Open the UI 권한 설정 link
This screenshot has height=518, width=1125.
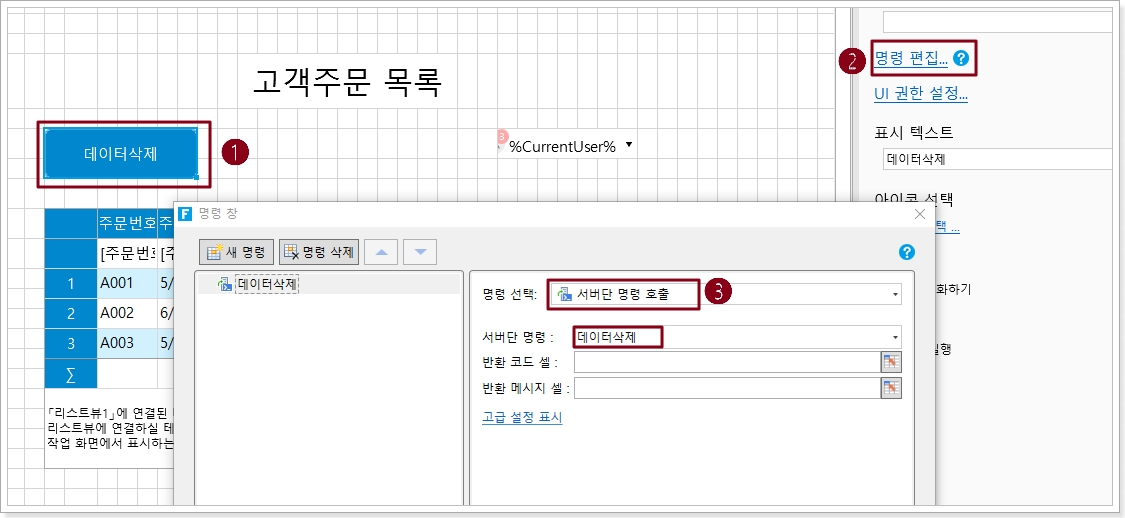click(920, 94)
